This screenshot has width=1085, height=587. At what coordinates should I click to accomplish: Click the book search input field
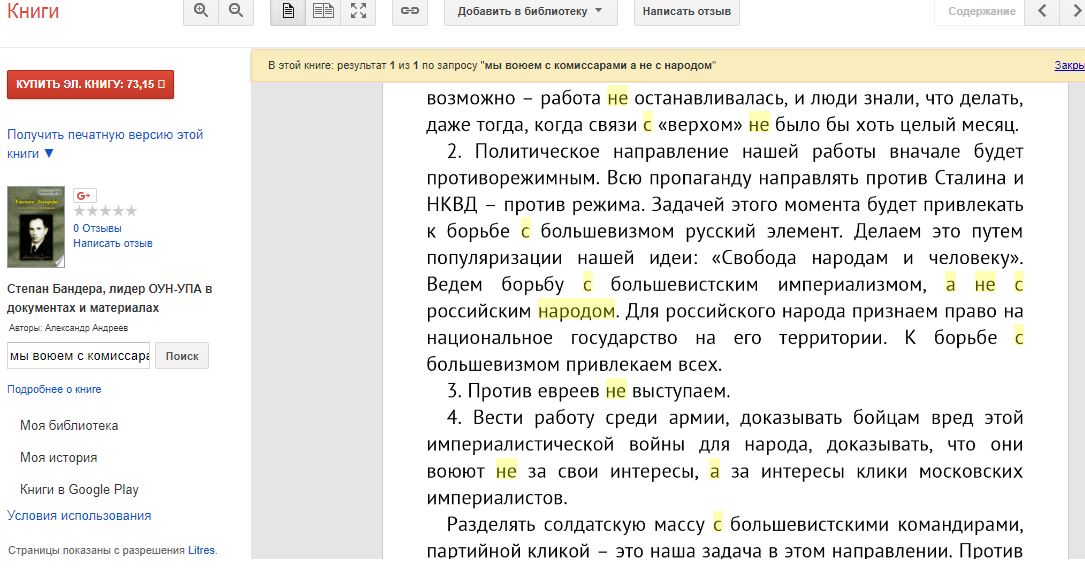coord(78,356)
